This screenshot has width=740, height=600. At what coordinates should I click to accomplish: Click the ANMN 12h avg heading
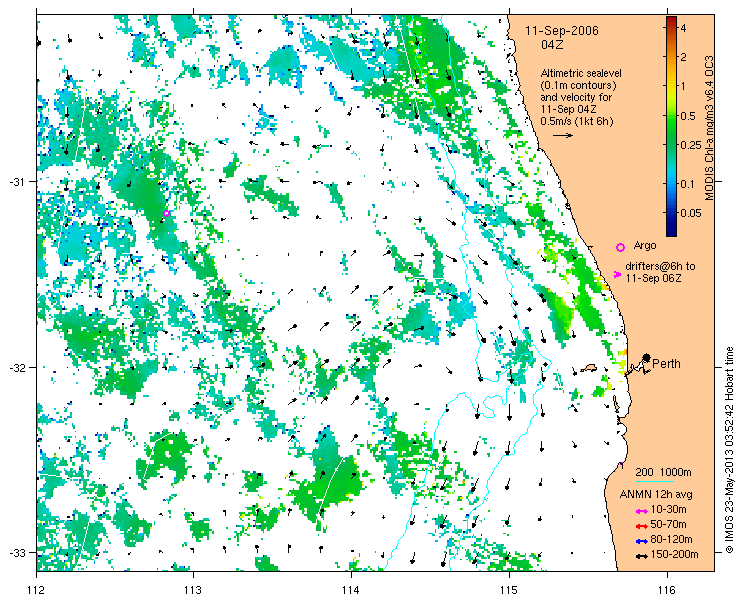pyautogui.click(x=656, y=495)
